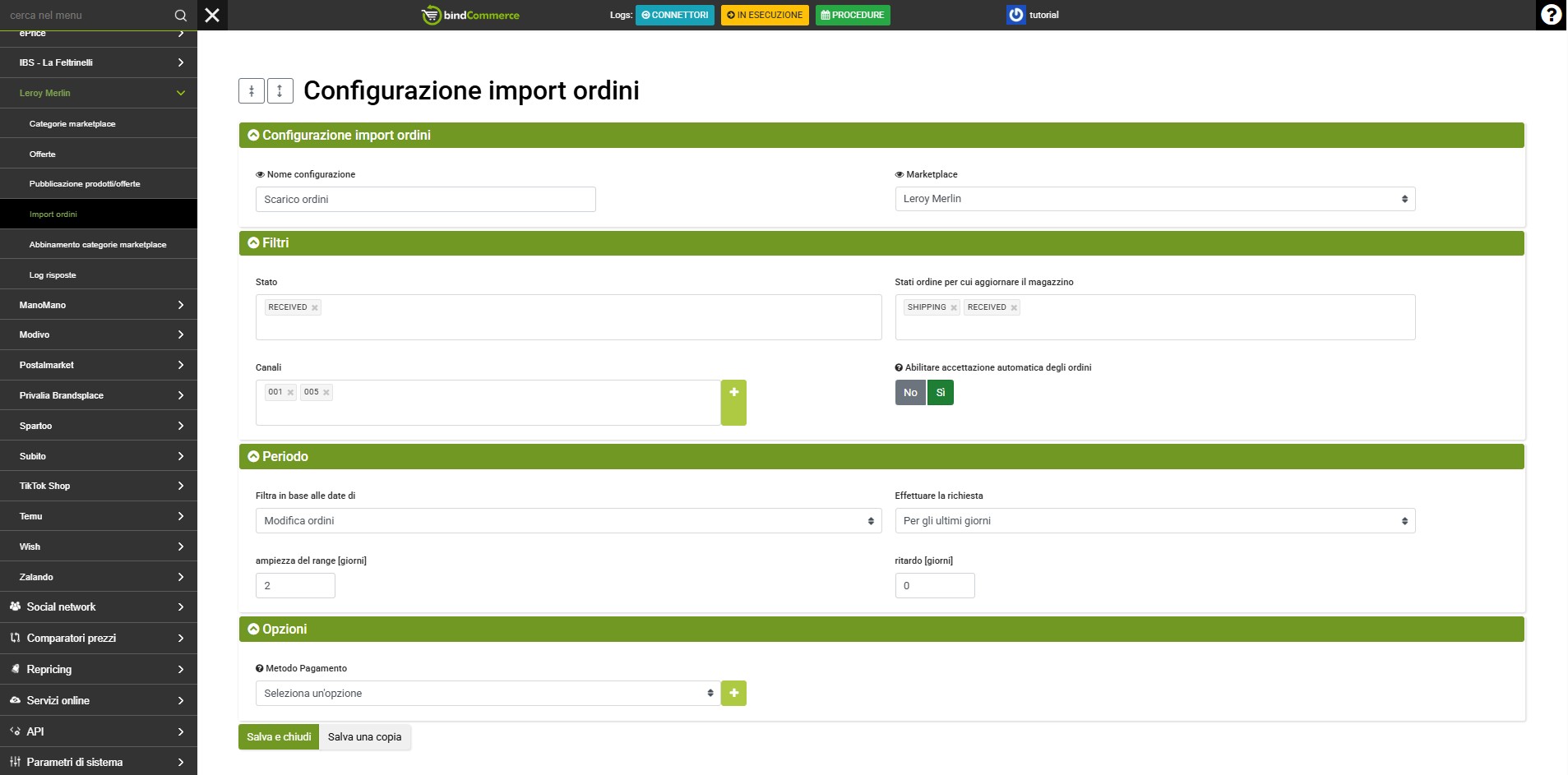Set automatic order acceptance to No

[910, 393]
